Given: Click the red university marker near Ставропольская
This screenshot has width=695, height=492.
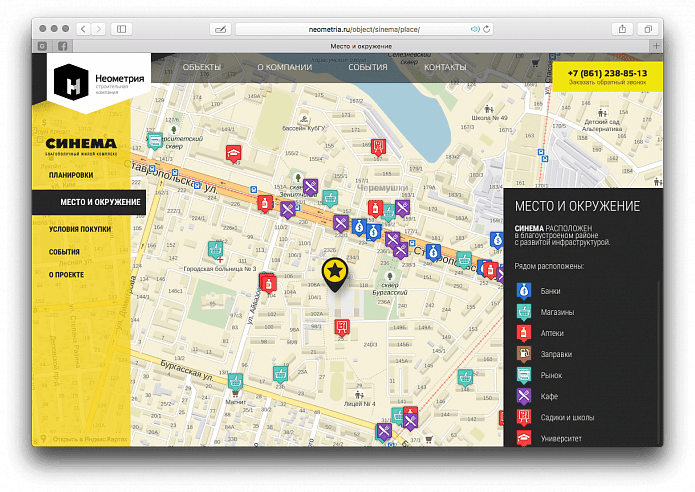Looking at the screenshot, I should [x=234, y=153].
